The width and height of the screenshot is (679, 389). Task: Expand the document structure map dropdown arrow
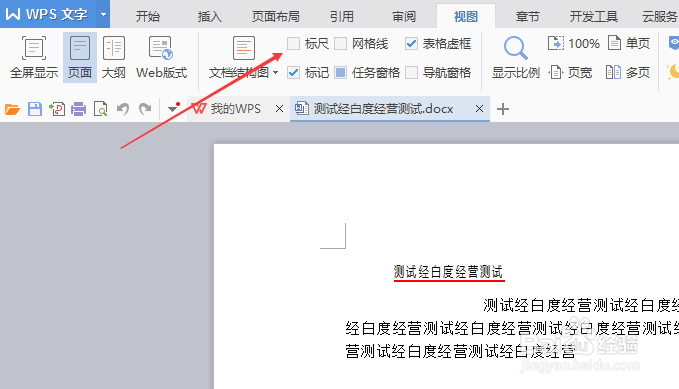coord(275,72)
